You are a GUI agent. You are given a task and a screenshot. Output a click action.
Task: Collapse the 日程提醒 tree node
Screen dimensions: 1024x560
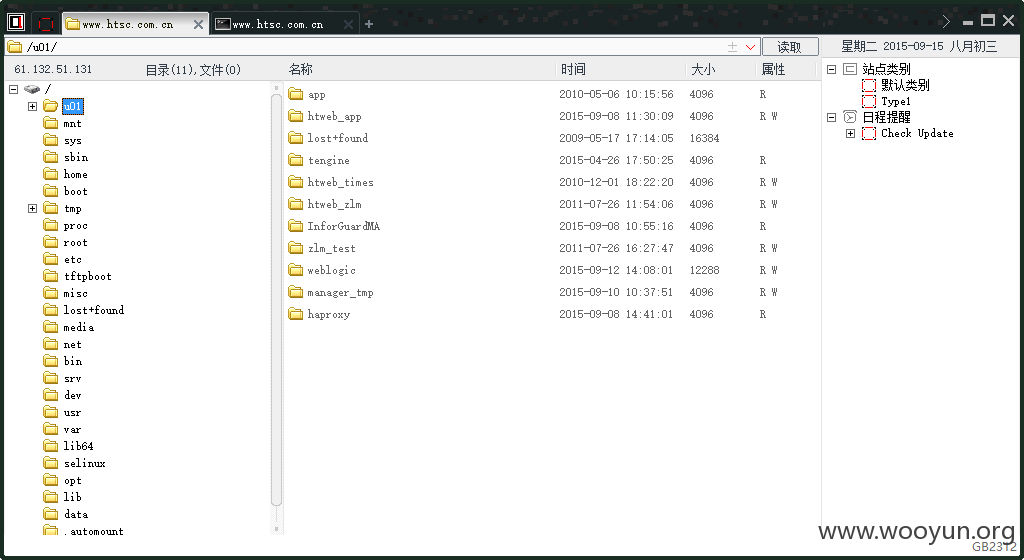point(831,117)
